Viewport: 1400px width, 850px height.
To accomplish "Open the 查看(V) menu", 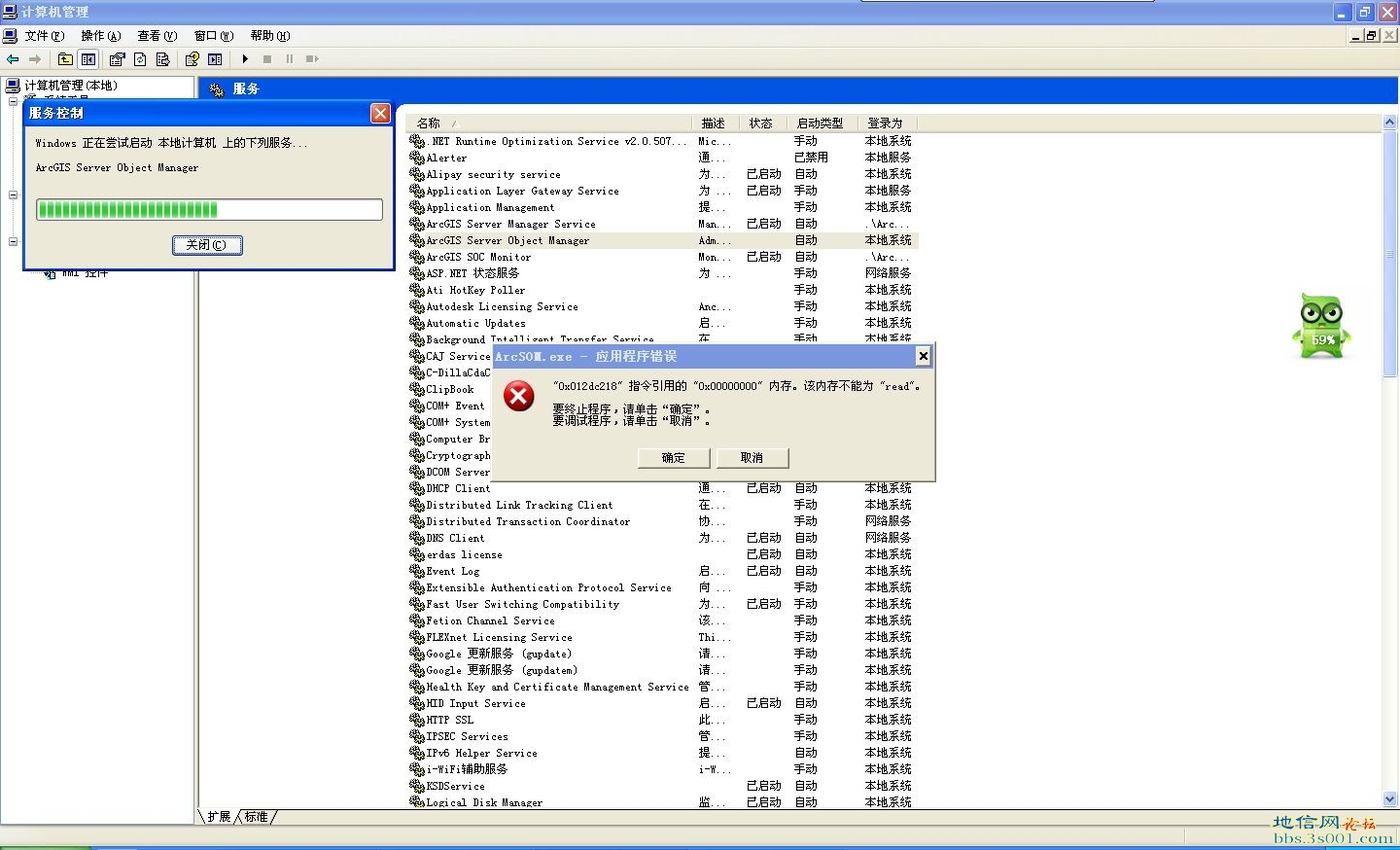I will [x=157, y=36].
